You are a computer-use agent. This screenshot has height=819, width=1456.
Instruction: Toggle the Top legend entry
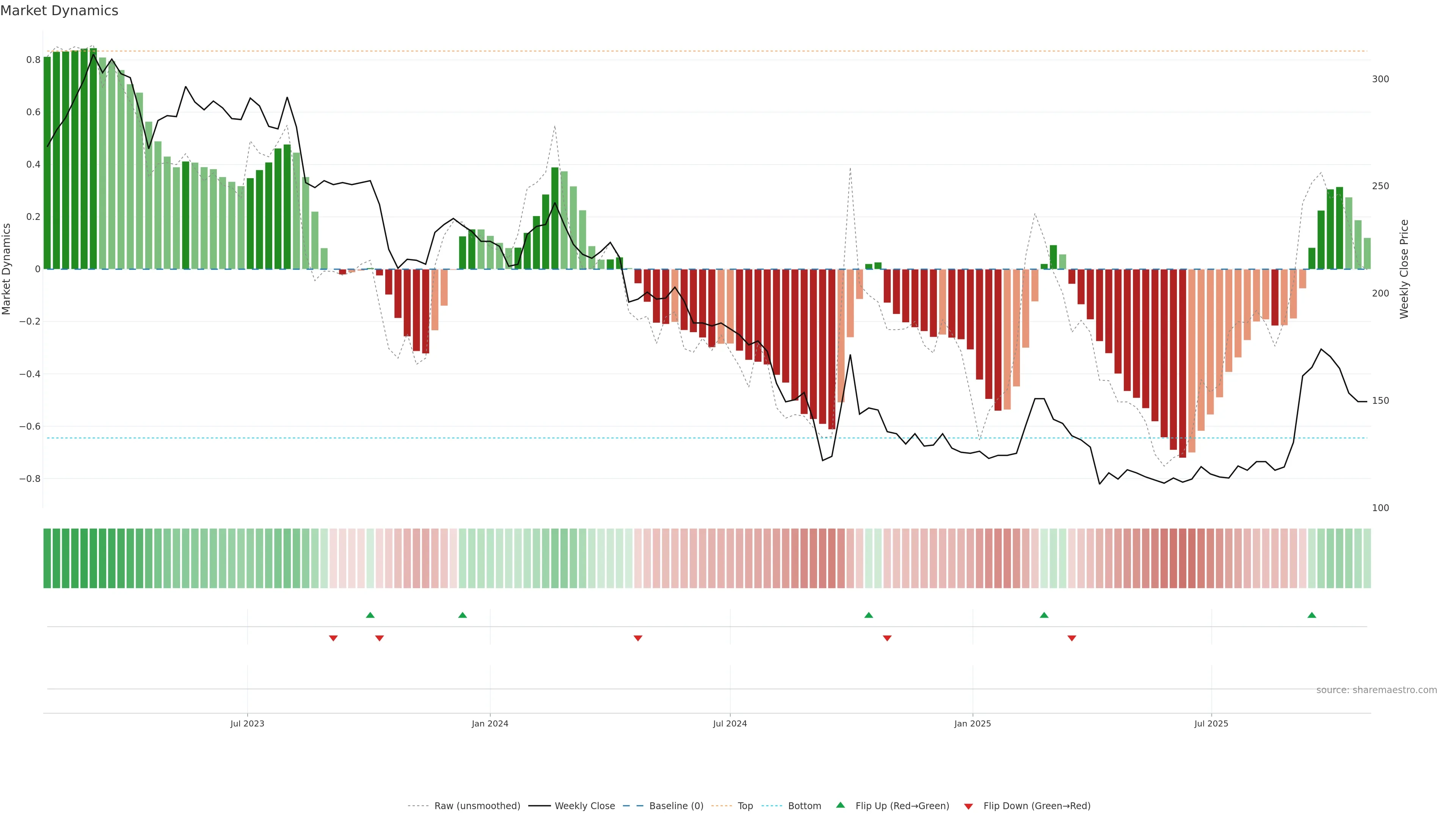pyautogui.click(x=745, y=806)
